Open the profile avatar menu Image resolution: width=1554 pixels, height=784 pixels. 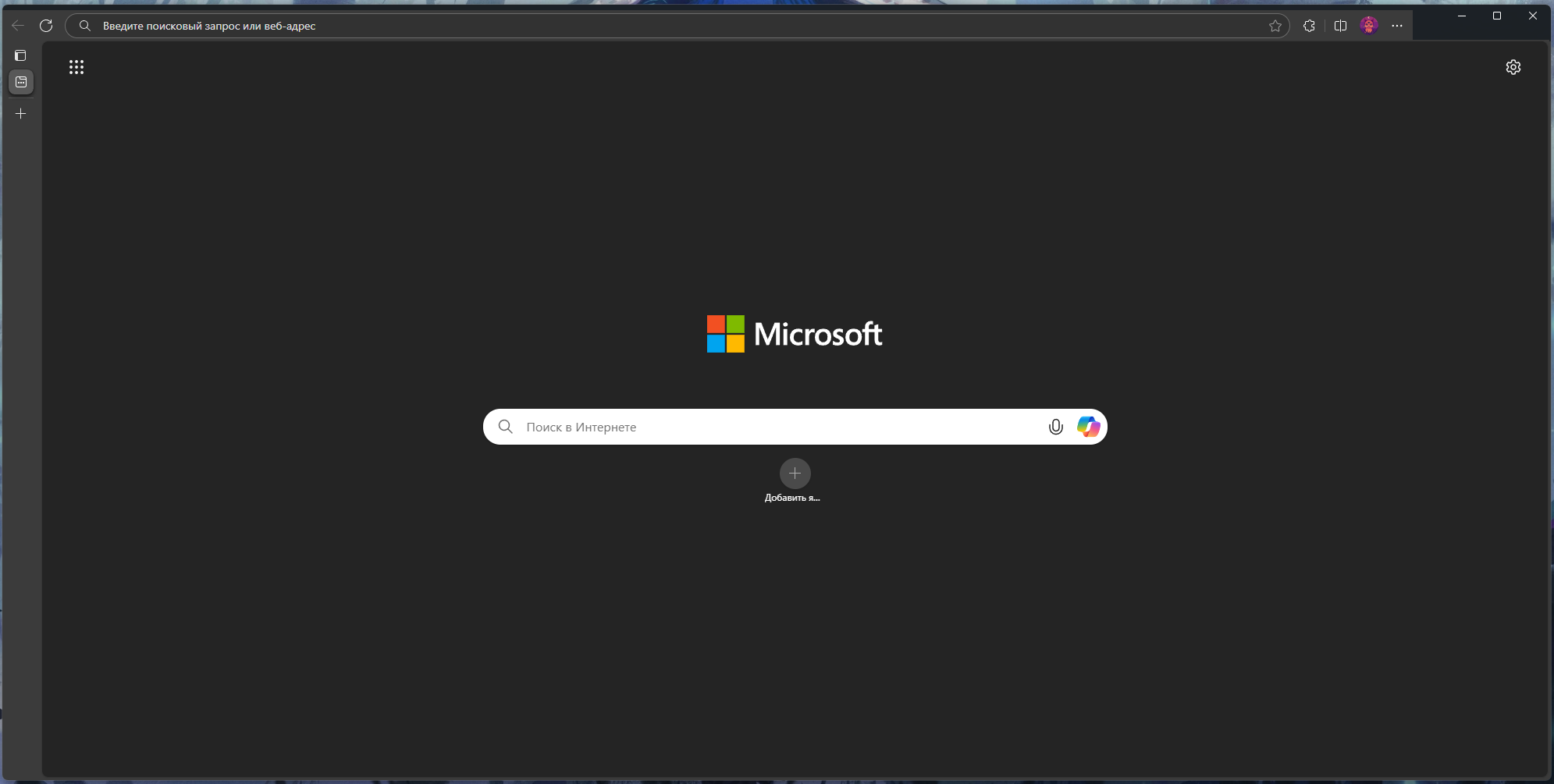[x=1369, y=26]
